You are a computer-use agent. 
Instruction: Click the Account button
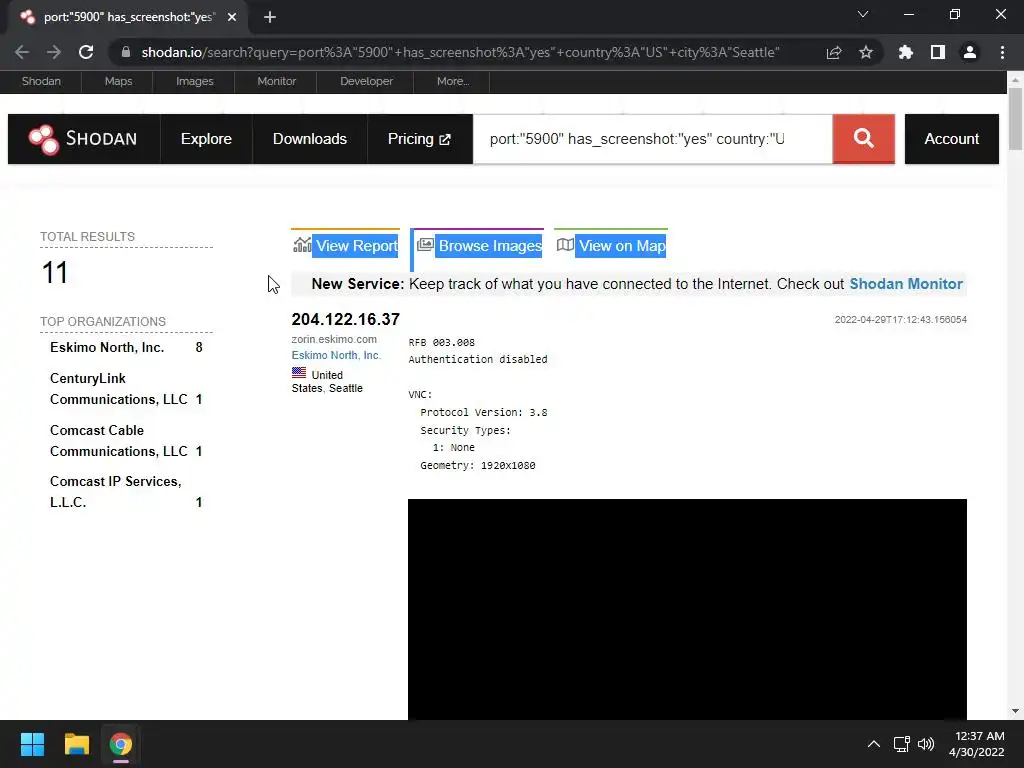pyautogui.click(x=952, y=138)
